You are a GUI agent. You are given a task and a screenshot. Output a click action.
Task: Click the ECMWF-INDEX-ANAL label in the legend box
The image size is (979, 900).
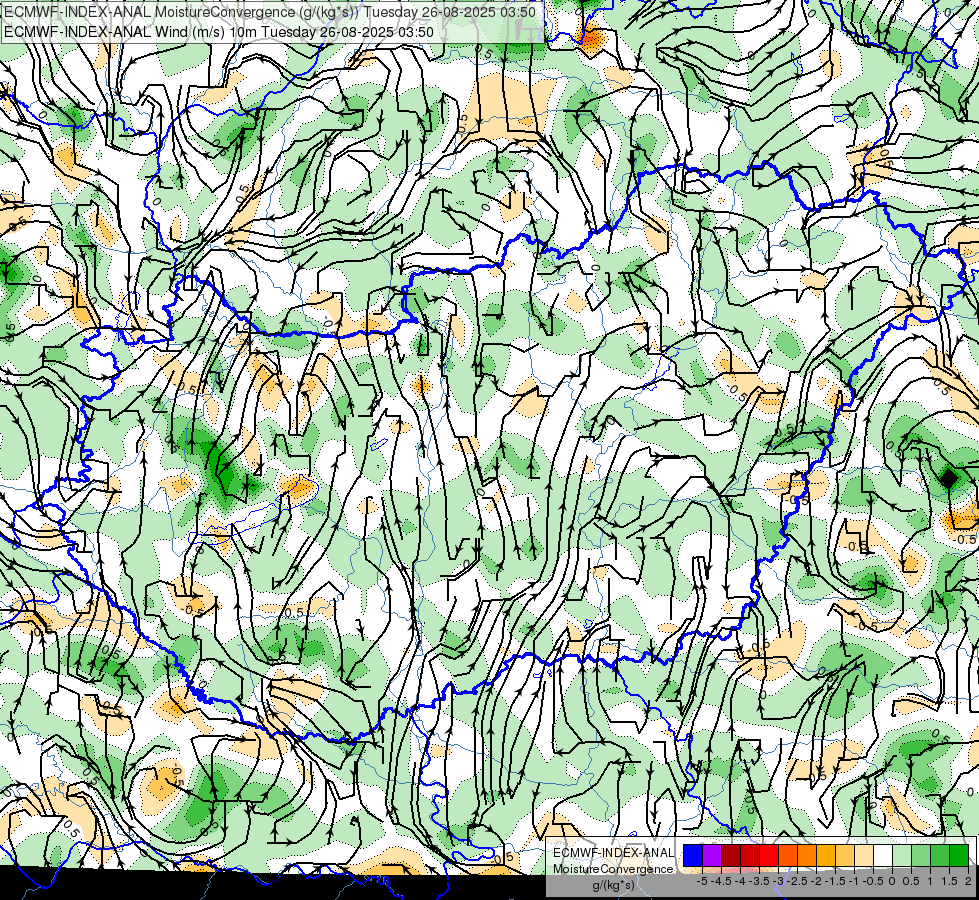point(614,853)
